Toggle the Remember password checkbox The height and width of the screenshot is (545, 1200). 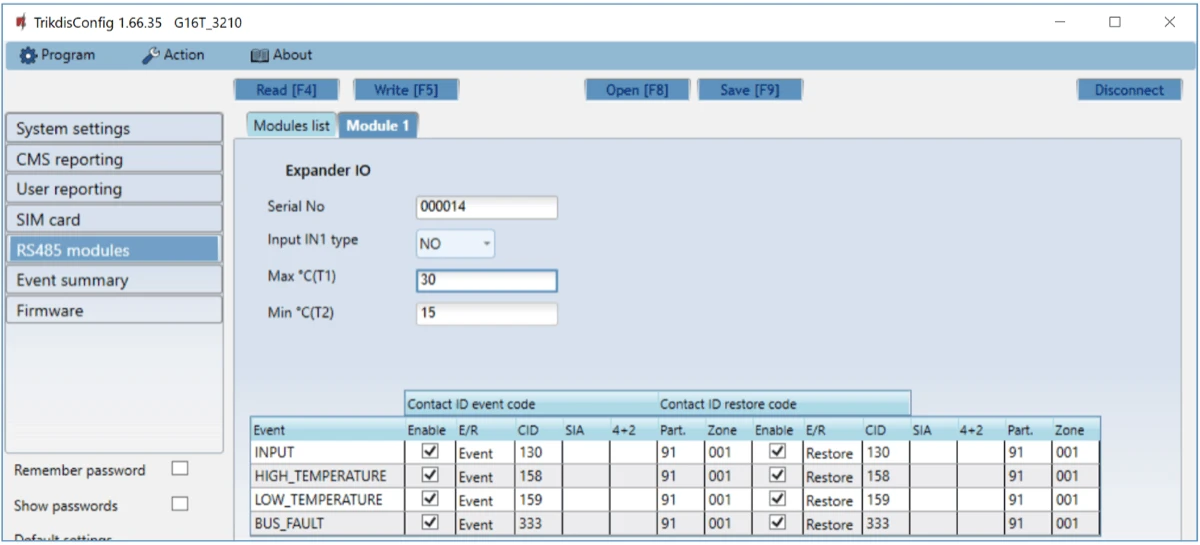coord(180,469)
